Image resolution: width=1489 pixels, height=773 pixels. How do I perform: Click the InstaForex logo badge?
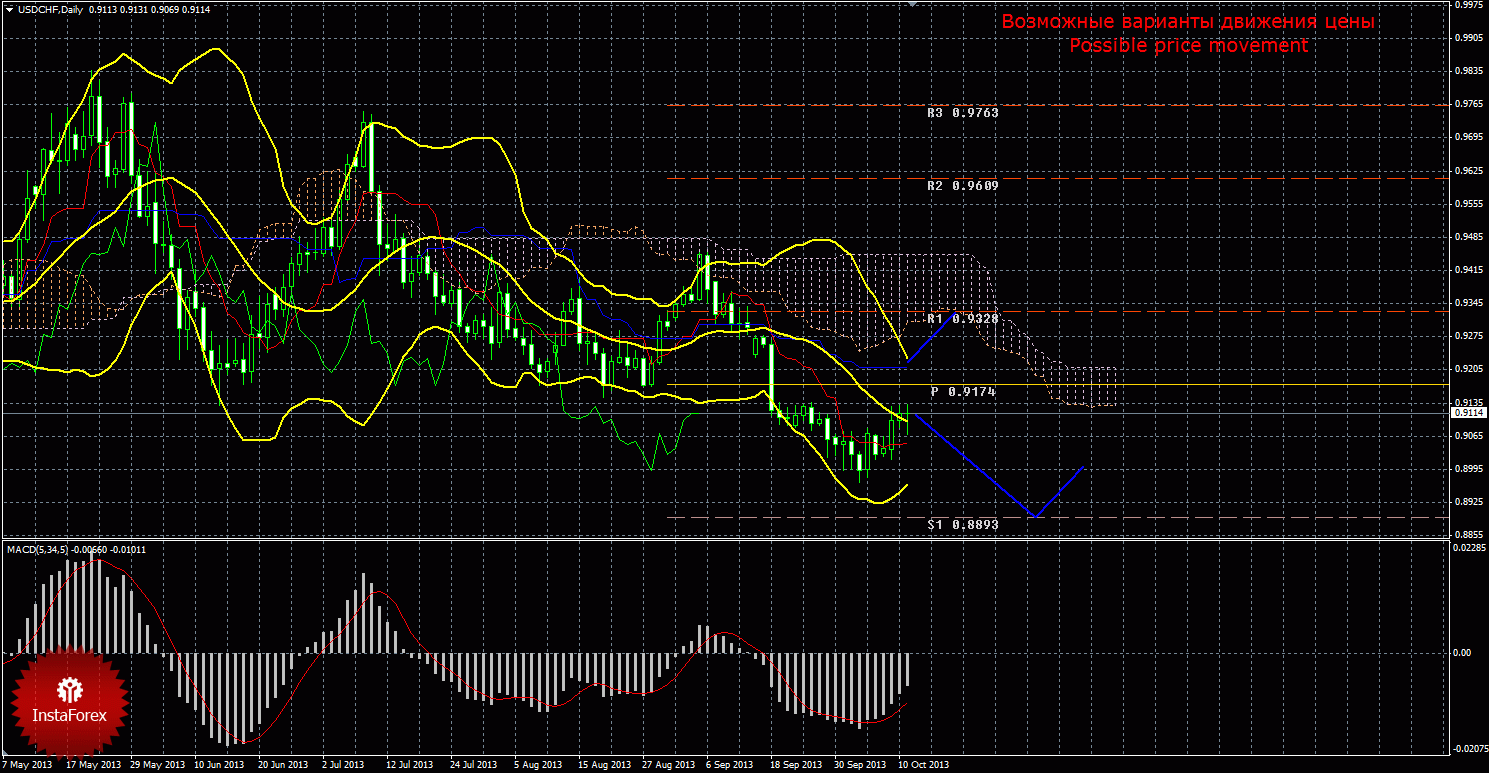[69, 700]
